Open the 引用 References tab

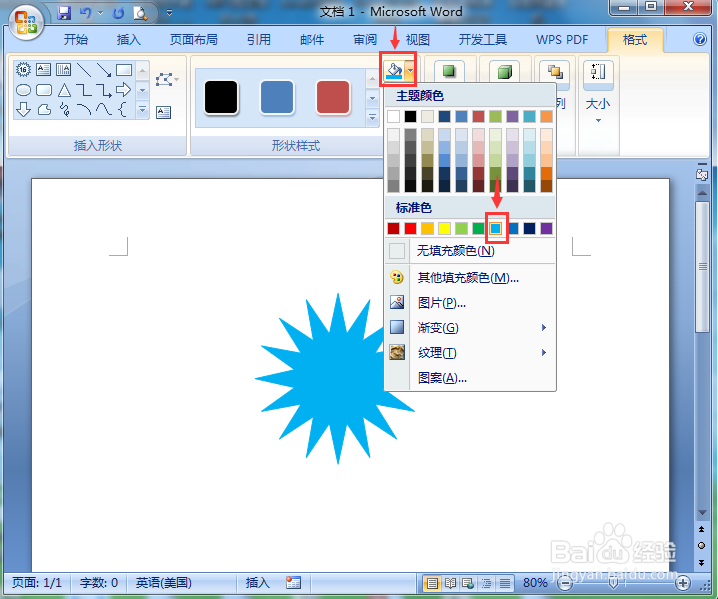point(259,40)
